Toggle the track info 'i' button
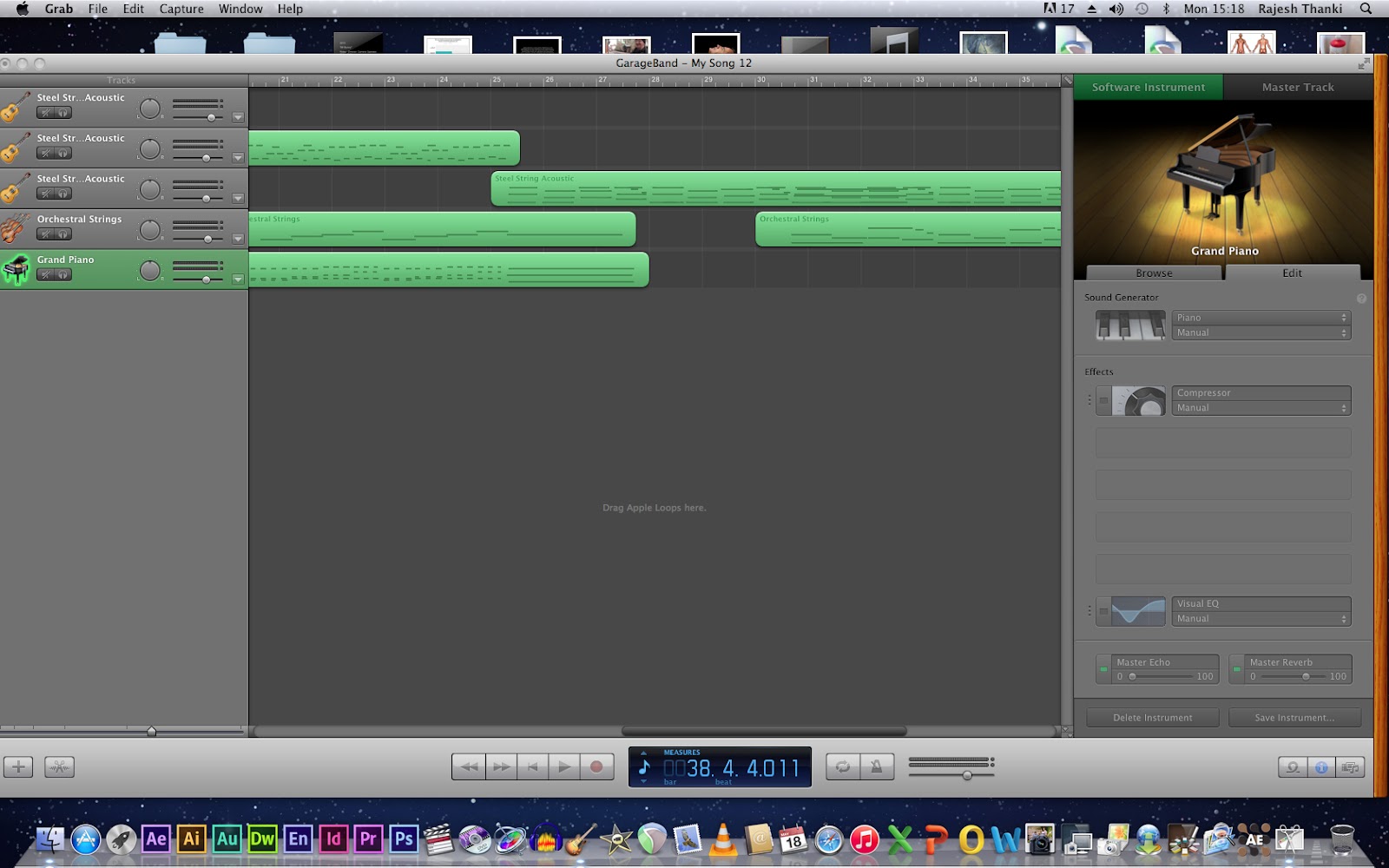 point(1321,767)
